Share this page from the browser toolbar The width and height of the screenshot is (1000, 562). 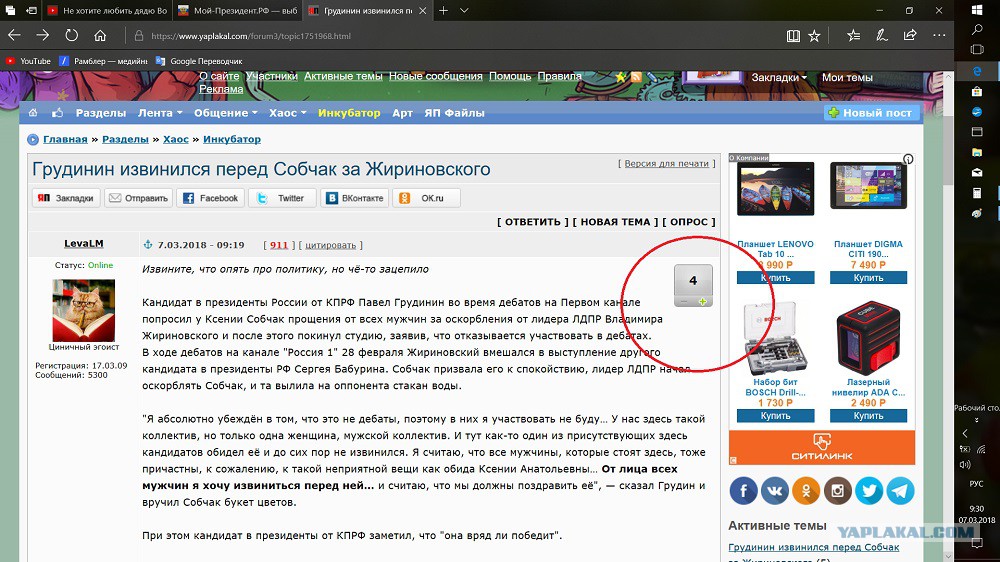(x=910, y=36)
